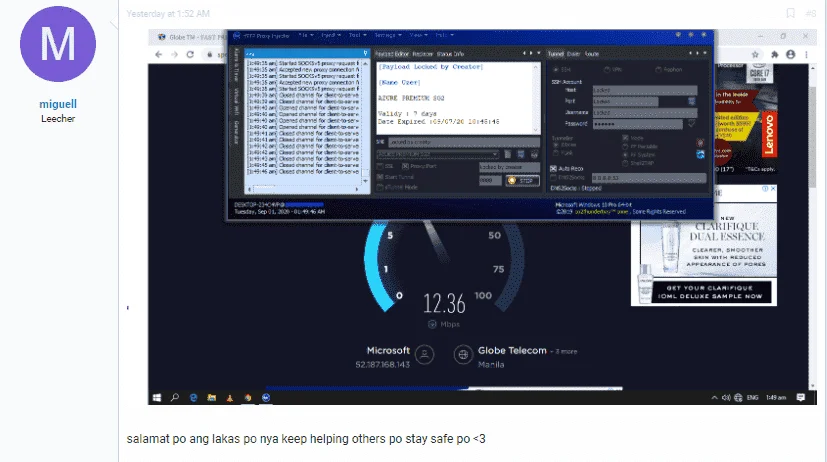Open the Dialer tab
The height and width of the screenshot is (462, 827).
(573, 54)
